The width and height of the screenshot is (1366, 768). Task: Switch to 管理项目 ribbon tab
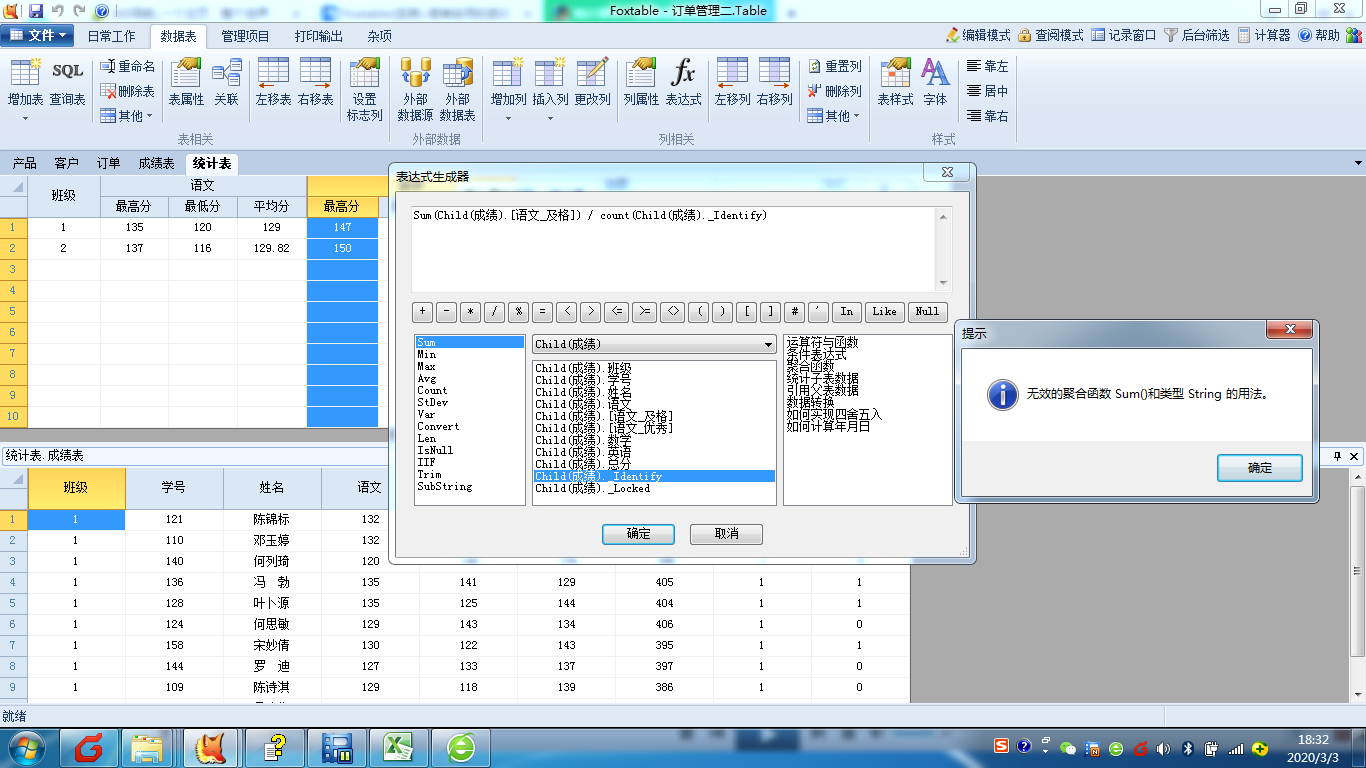click(245, 36)
